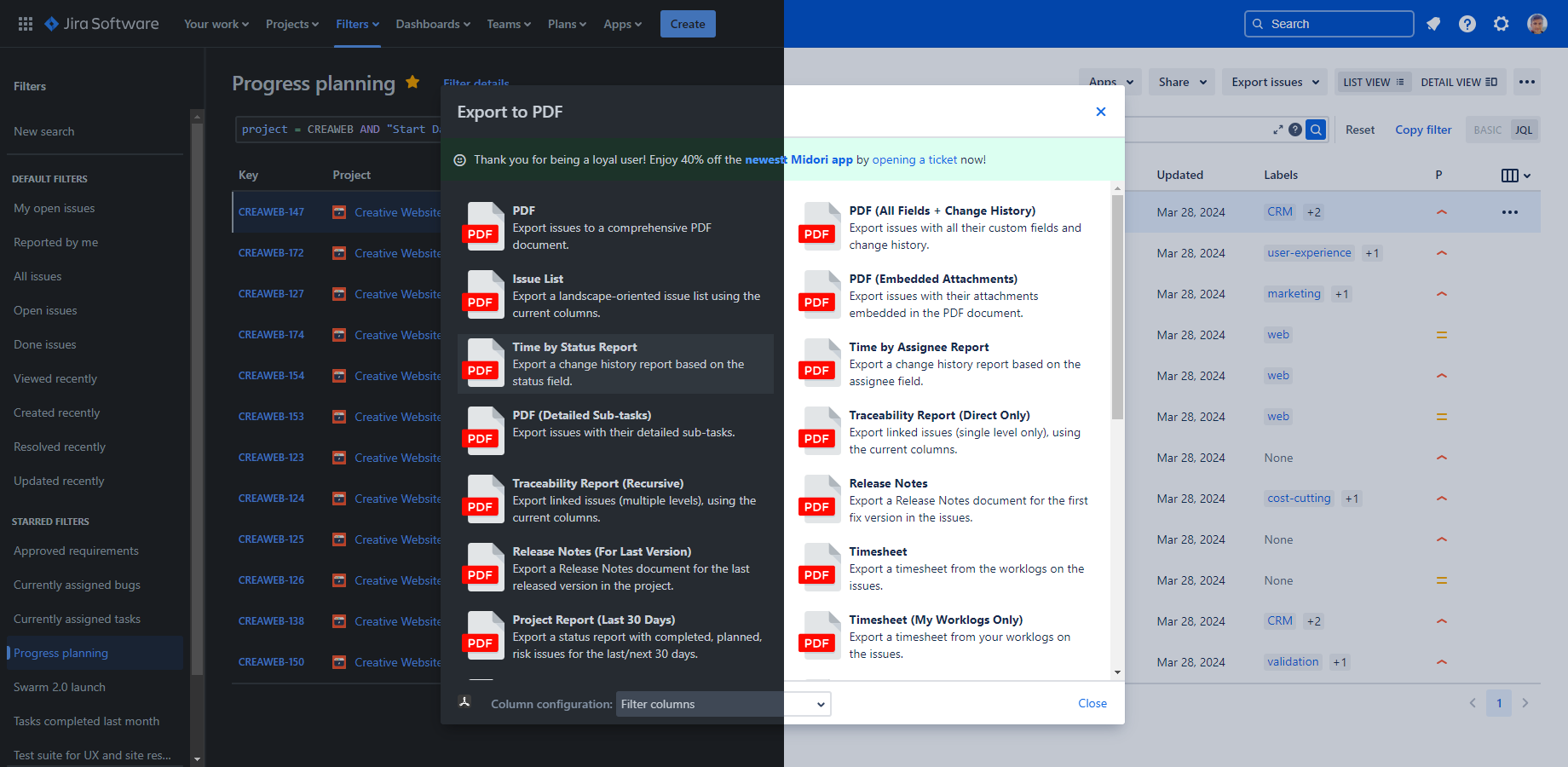
Task: Click the Jira Software logo
Action: point(101,24)
